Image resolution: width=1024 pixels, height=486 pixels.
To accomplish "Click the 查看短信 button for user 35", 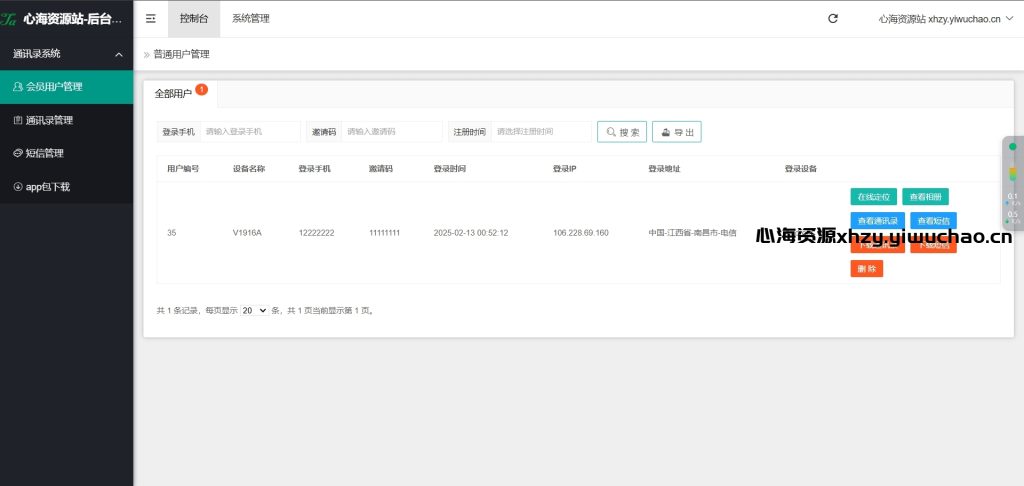I will pyautogui.click(x=933, y=221).
